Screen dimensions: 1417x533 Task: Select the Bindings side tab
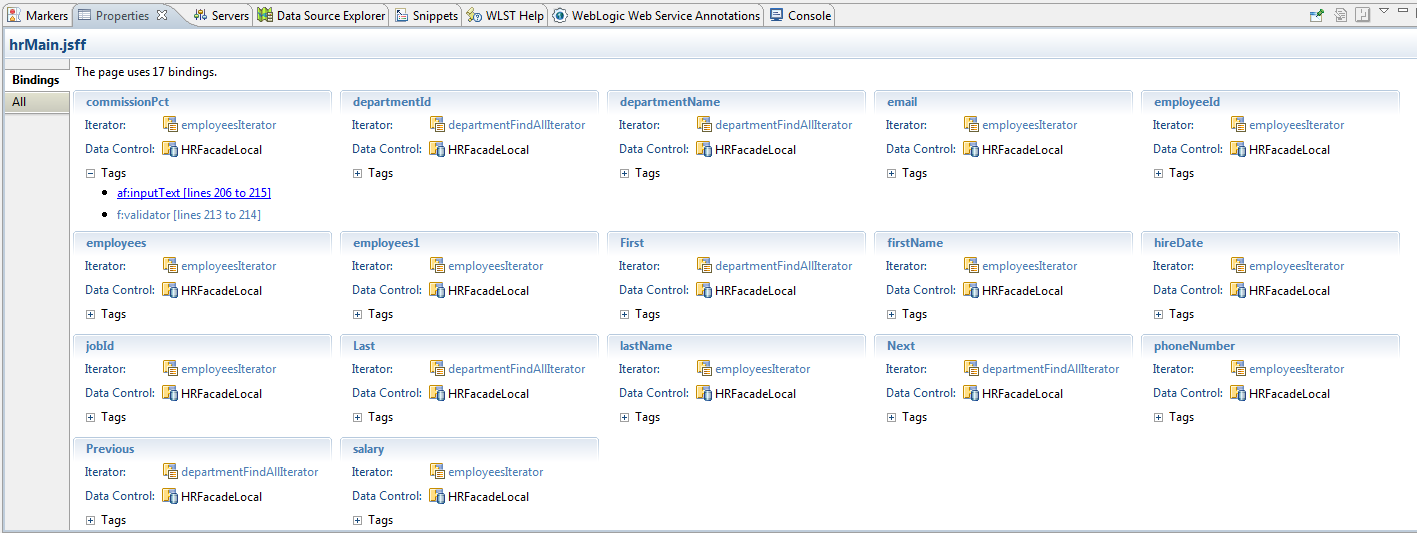click(36, 80)
